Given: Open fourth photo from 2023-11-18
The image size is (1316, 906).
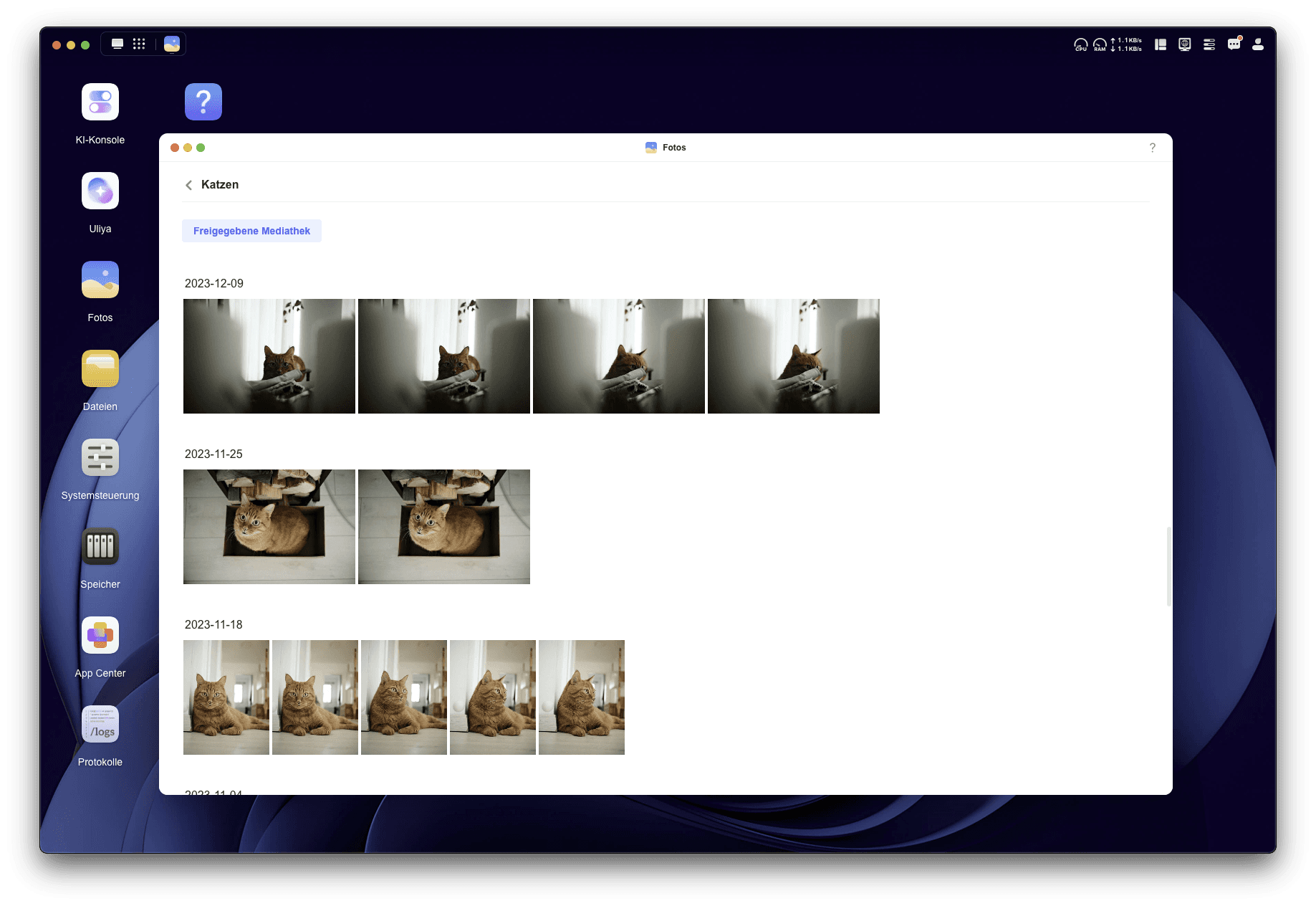Looking at the screenshot, I should coord(493,697).
